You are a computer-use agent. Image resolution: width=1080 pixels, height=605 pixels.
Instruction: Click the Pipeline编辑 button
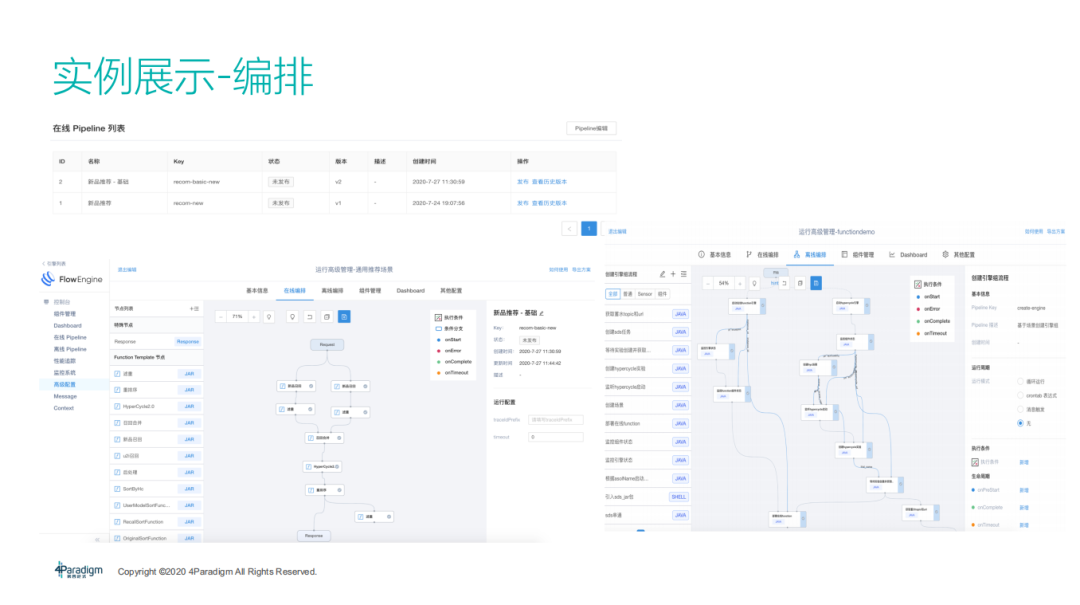click(x=591, y=128)
